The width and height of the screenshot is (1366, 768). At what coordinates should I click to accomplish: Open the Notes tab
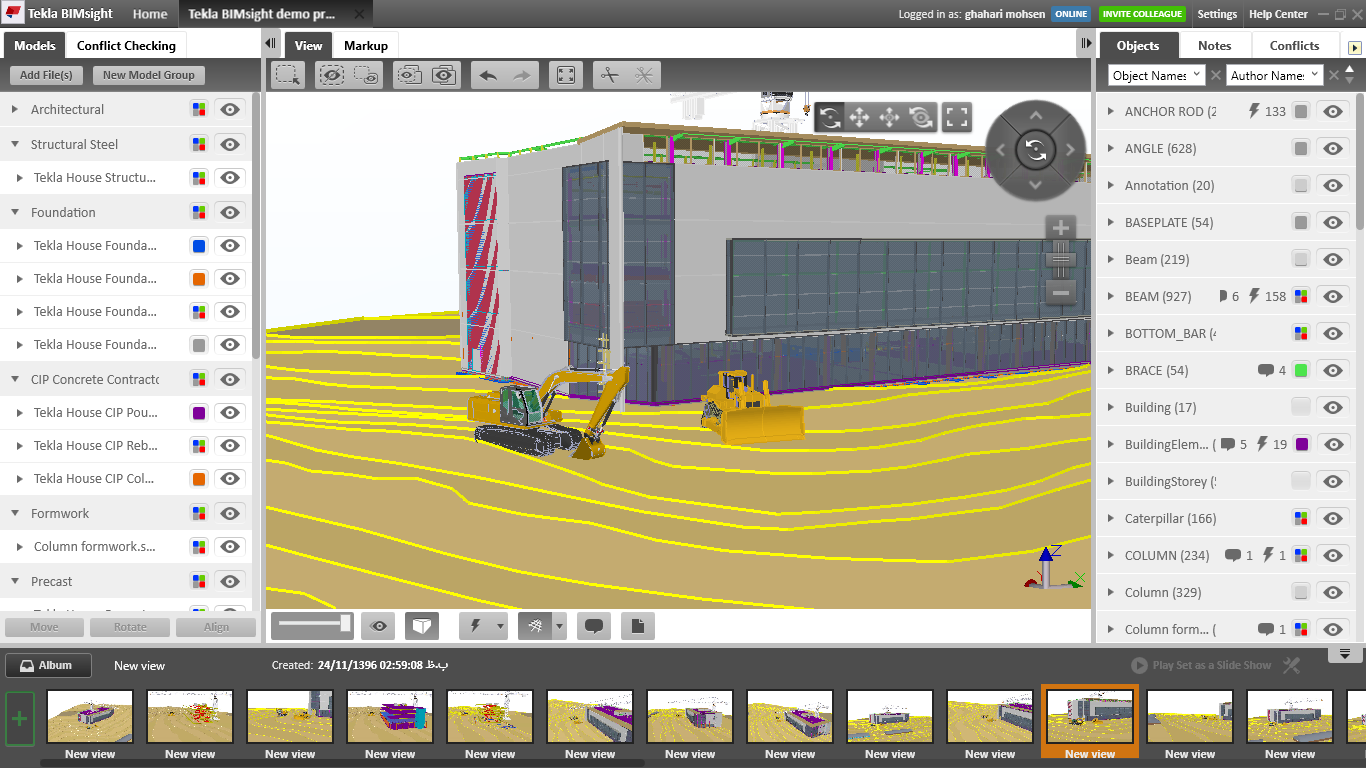[1214, 45]
